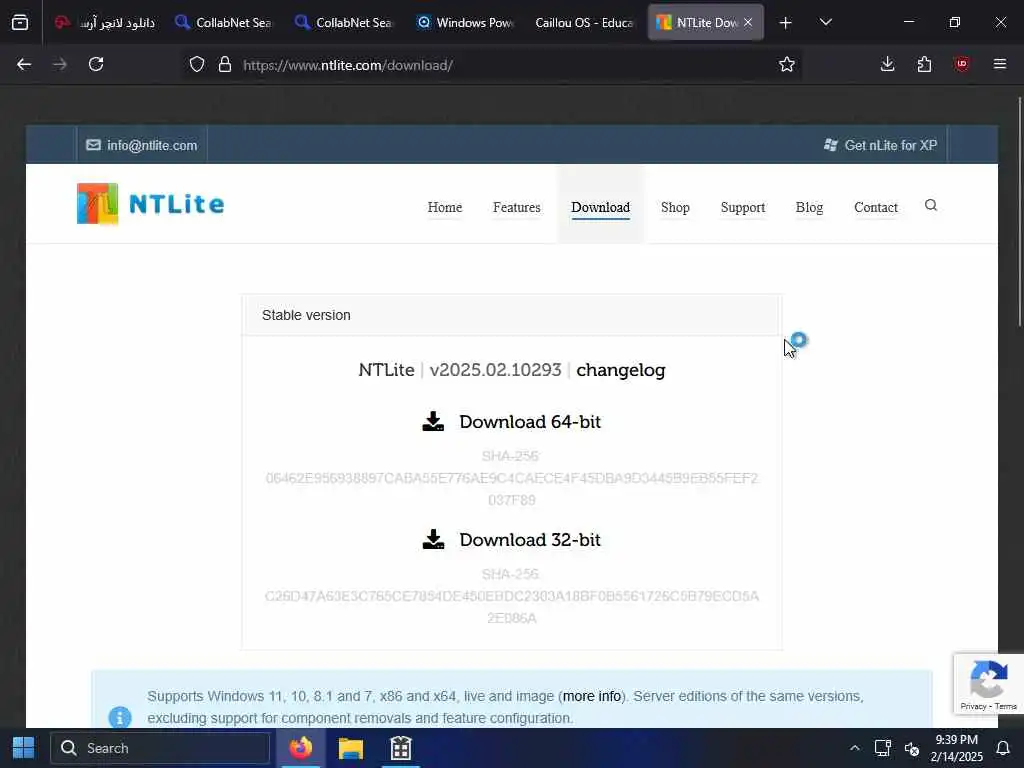Open the Features menu item

click(x=517, y=207)
